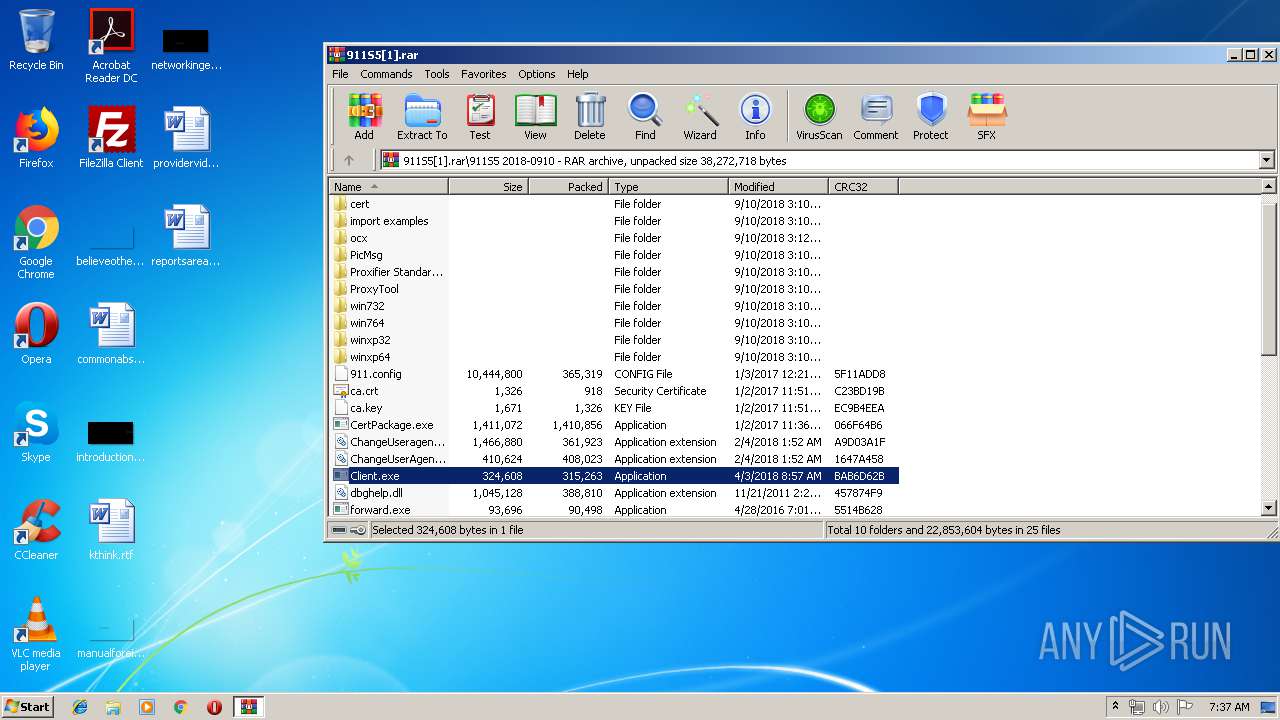Show archive Info
The width and height of the screenshot is (1280, 720).
(755, 117)
